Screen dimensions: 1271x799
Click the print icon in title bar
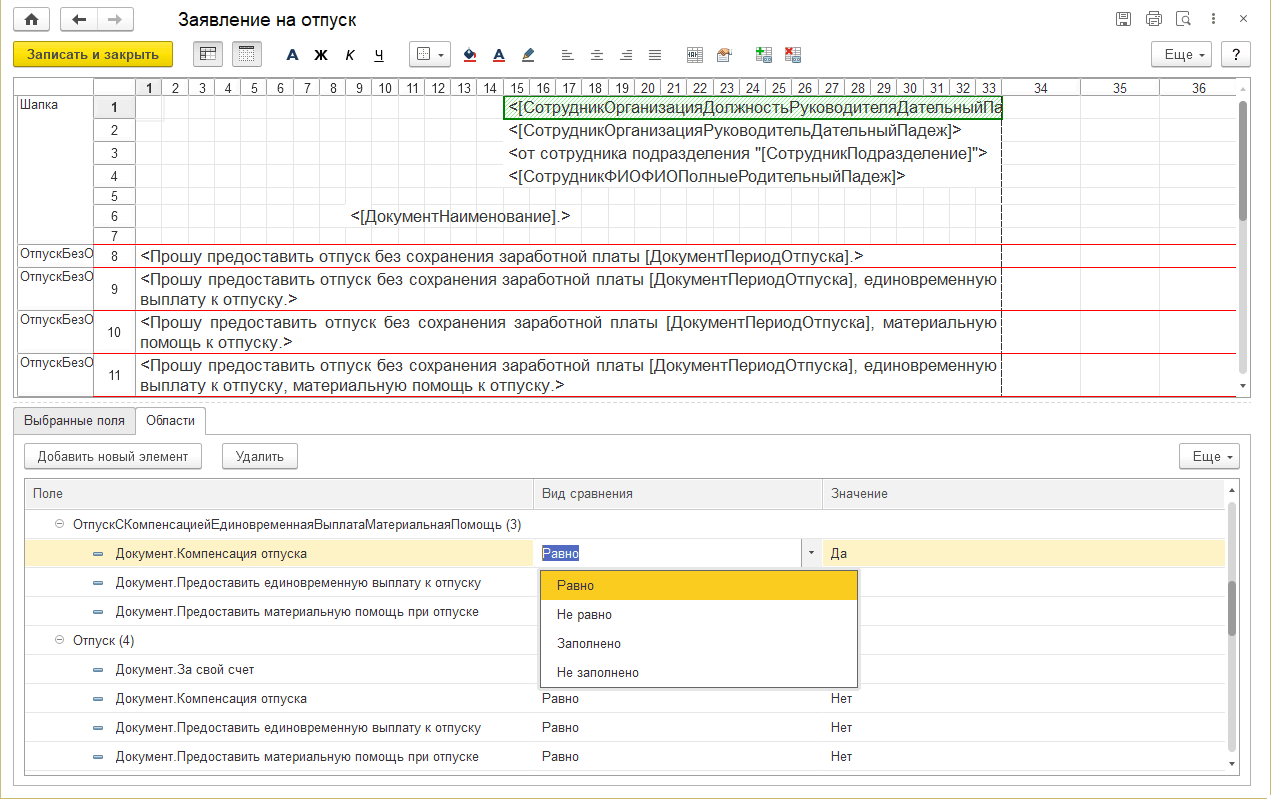pyautogui.click(x=1154, y=19)
